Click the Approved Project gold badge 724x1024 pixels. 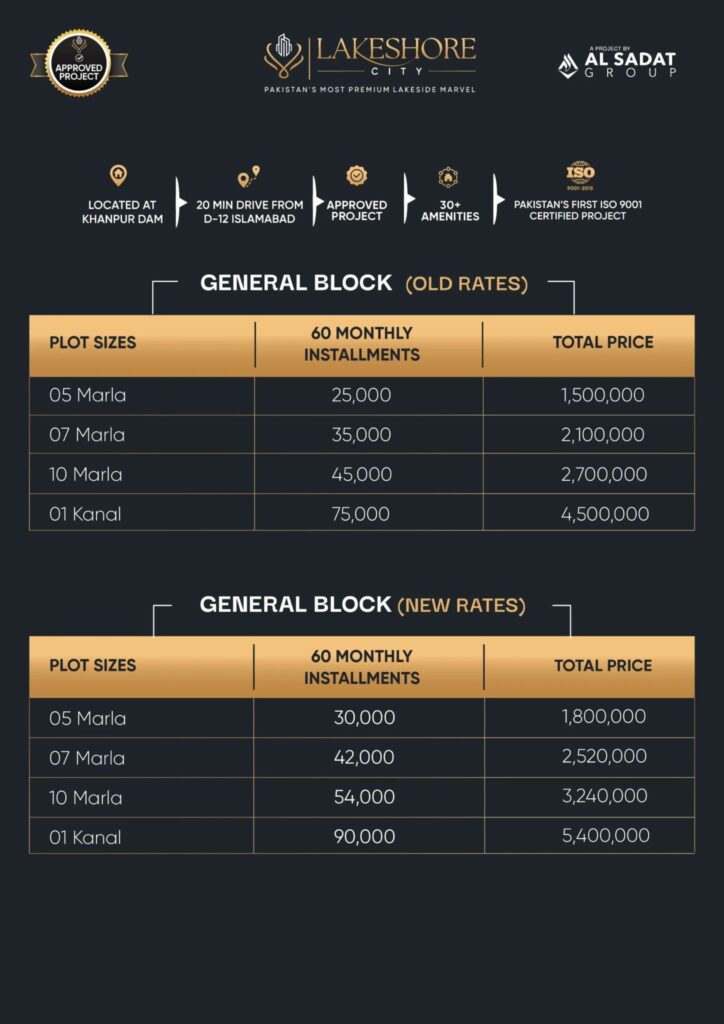pyautogui.click(x=79, y=63)
